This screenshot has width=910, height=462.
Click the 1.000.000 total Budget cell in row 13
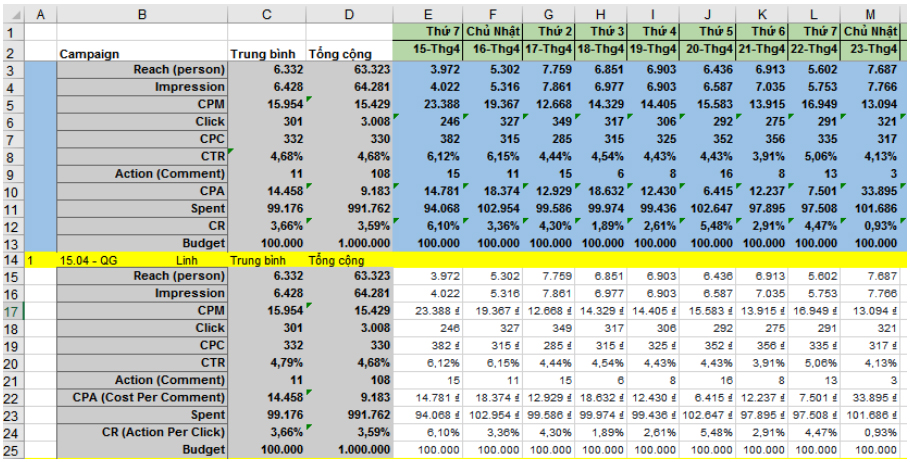point(348,243)
